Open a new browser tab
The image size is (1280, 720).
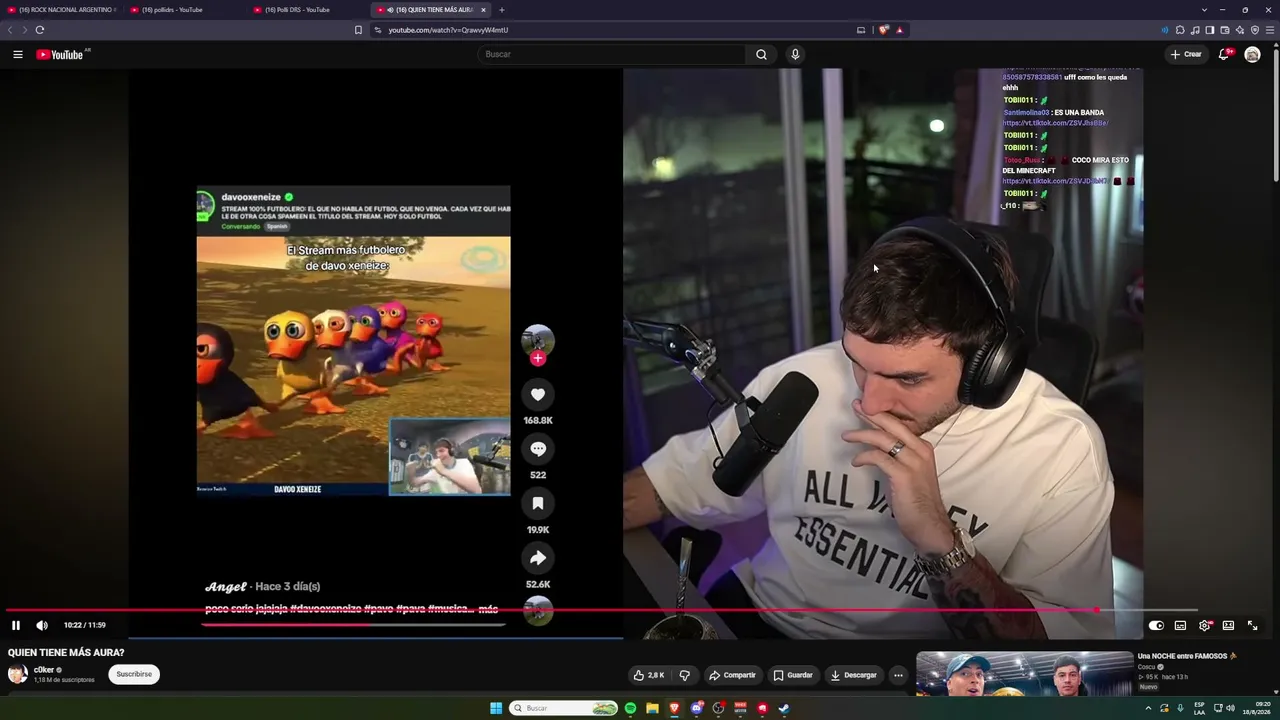pos(502,10)
